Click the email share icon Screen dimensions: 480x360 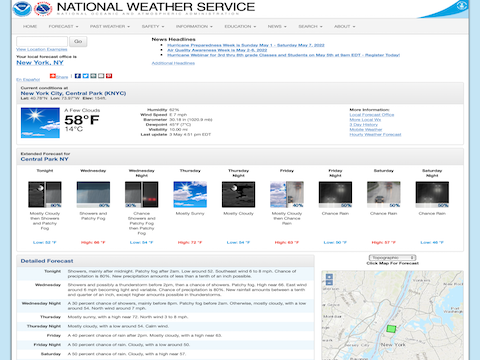(101, 76)
